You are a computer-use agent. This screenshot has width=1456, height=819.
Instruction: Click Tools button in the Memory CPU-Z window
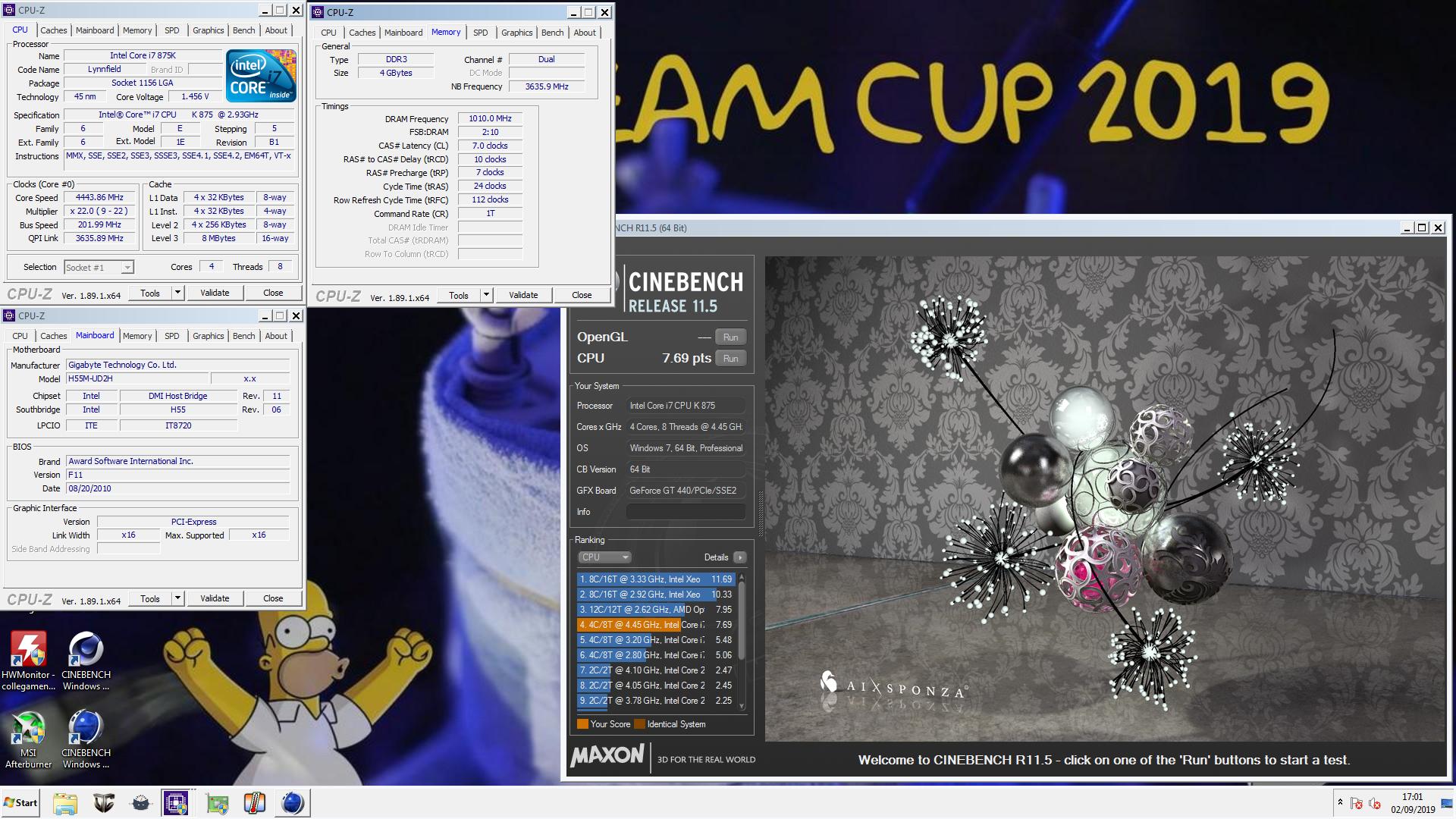[459, 295]
